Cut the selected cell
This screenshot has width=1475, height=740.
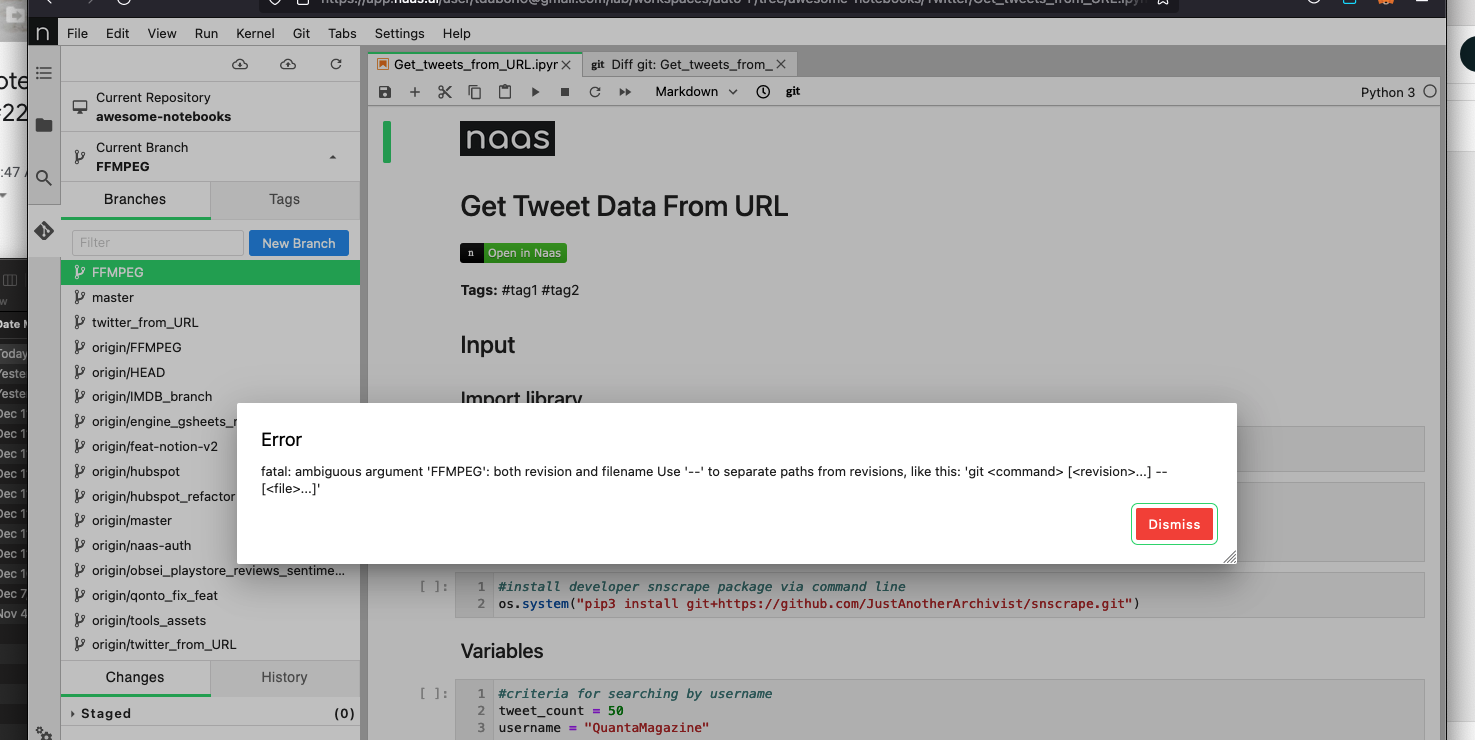(444, 91)
